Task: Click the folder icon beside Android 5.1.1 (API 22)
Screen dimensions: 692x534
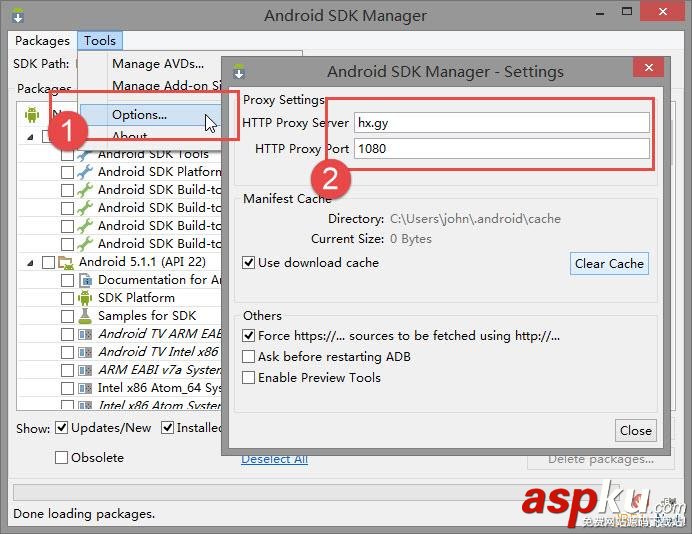Action: coord(66,262)
